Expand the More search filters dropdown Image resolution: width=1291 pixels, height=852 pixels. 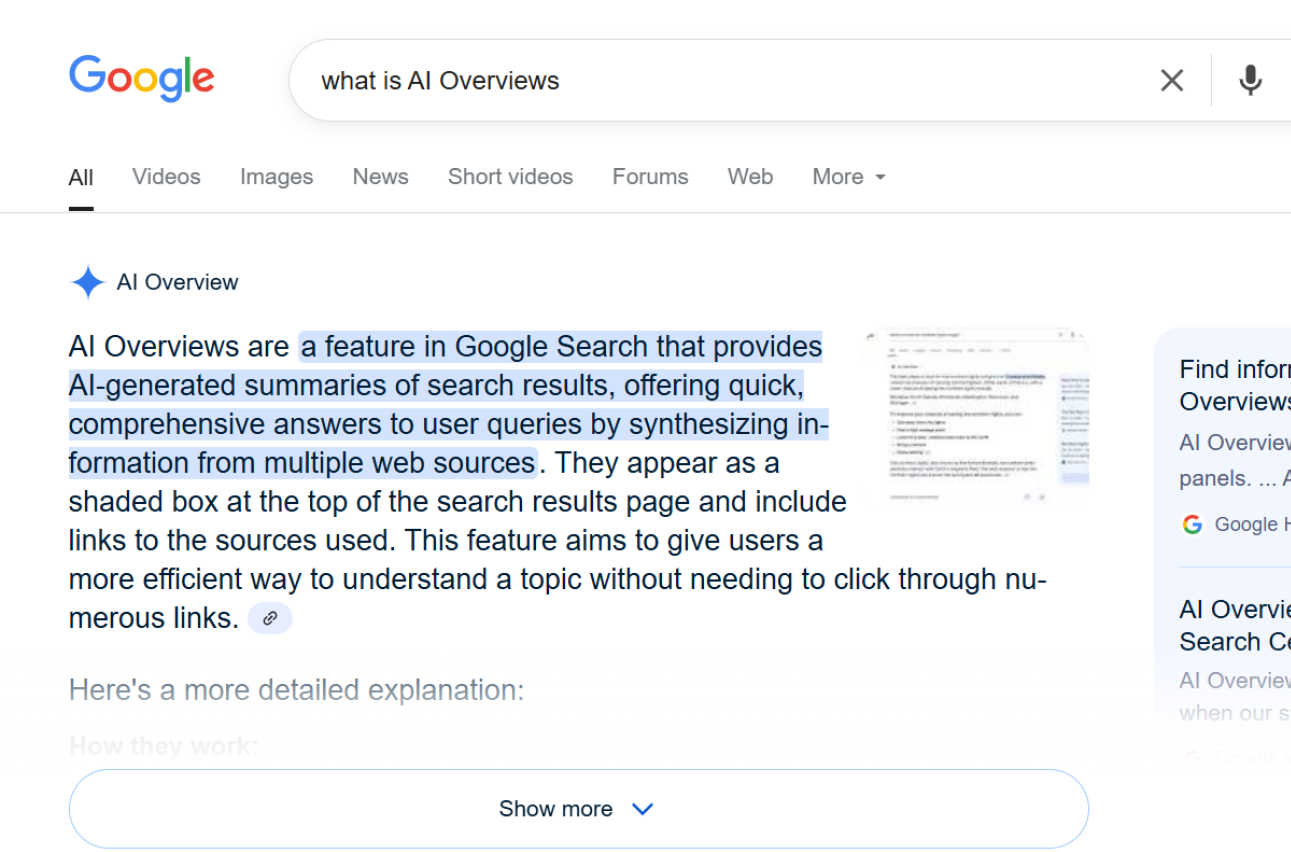tap(848, 177)
